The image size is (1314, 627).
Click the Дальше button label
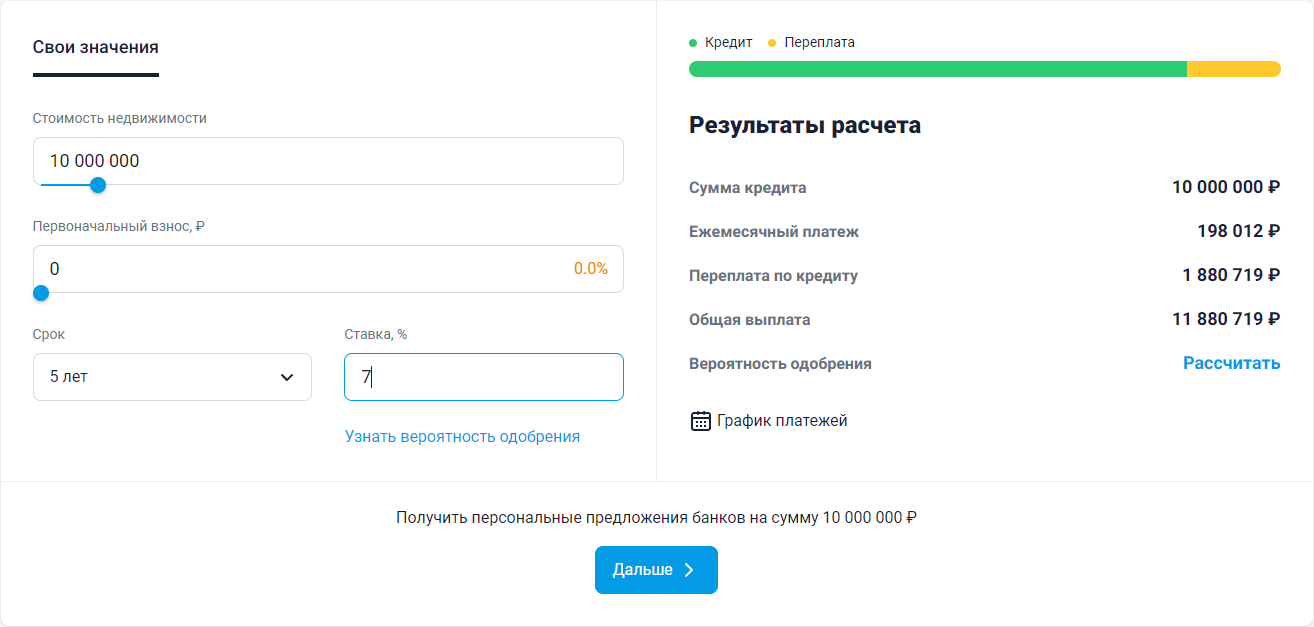pyautogui.click(x=643, y=570)
